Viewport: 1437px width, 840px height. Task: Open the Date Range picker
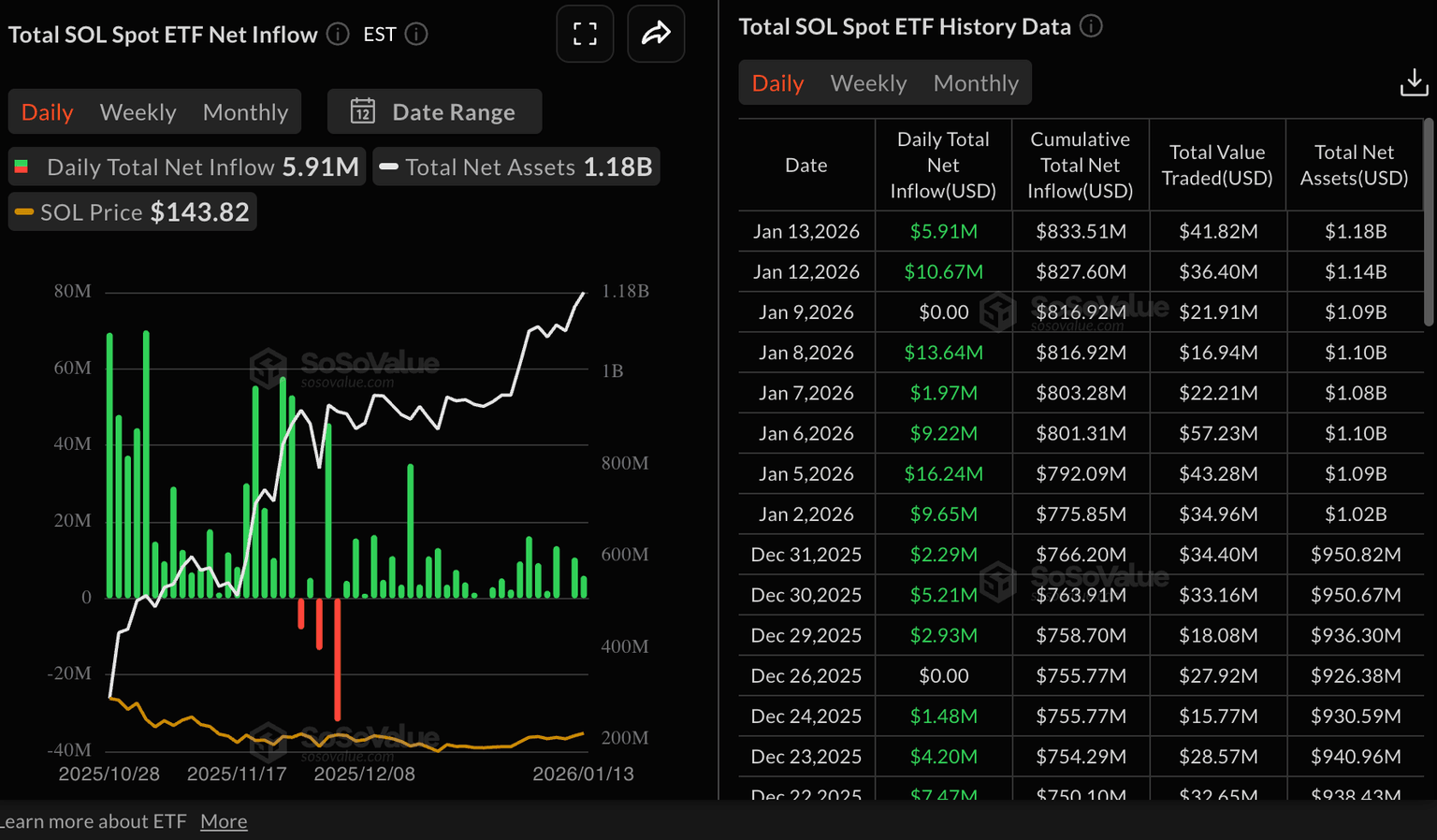(435, 112)
